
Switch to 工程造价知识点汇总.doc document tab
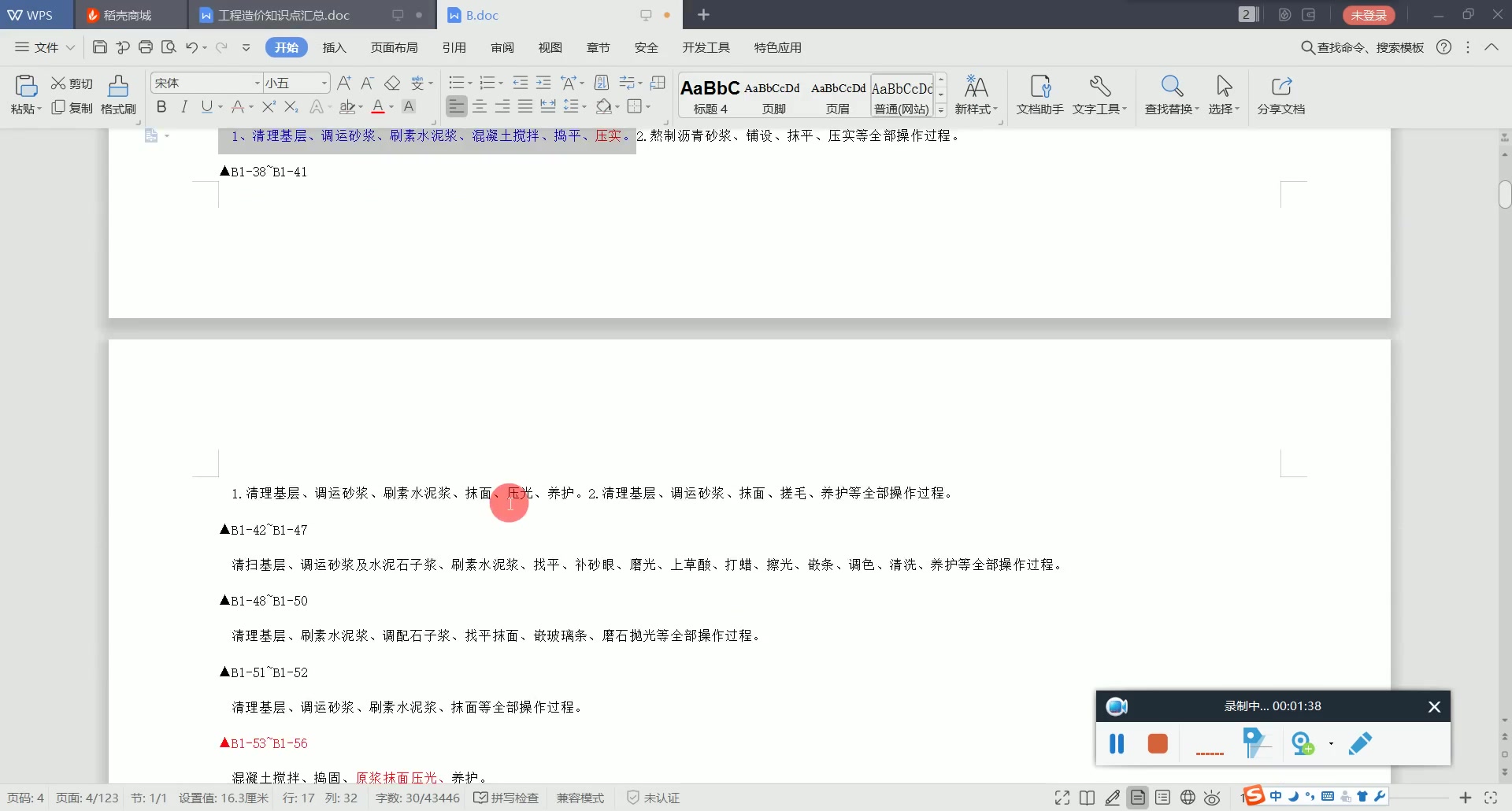click(283, 15)
